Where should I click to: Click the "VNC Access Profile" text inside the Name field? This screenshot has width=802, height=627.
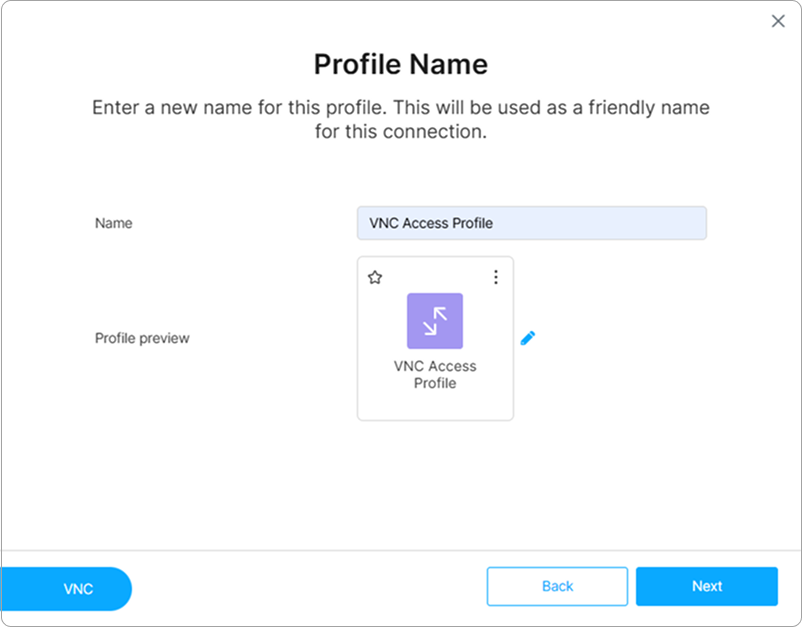tap(431, 223)
